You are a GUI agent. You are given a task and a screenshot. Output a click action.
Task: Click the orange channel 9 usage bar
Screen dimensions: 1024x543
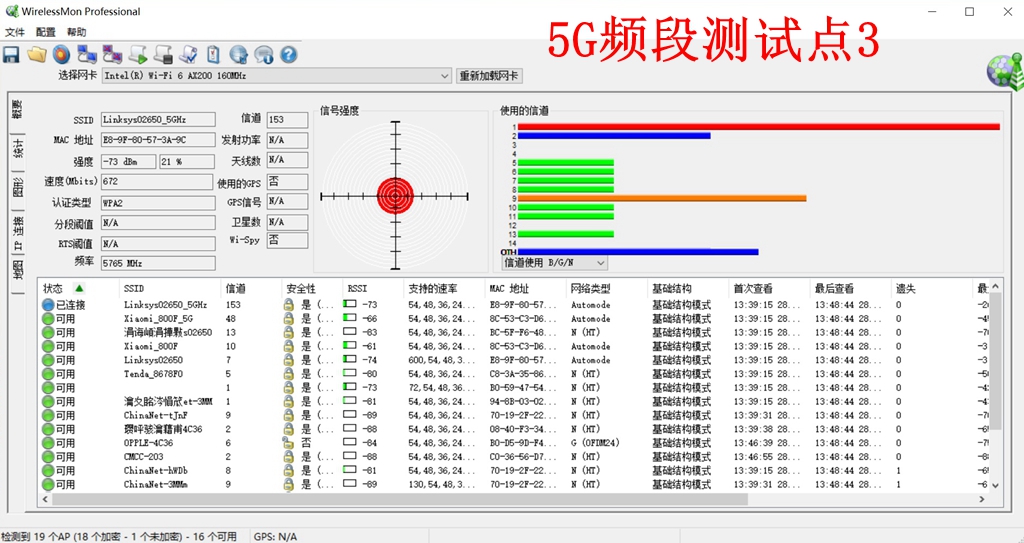pyautogui.click(x=662, y=198)
